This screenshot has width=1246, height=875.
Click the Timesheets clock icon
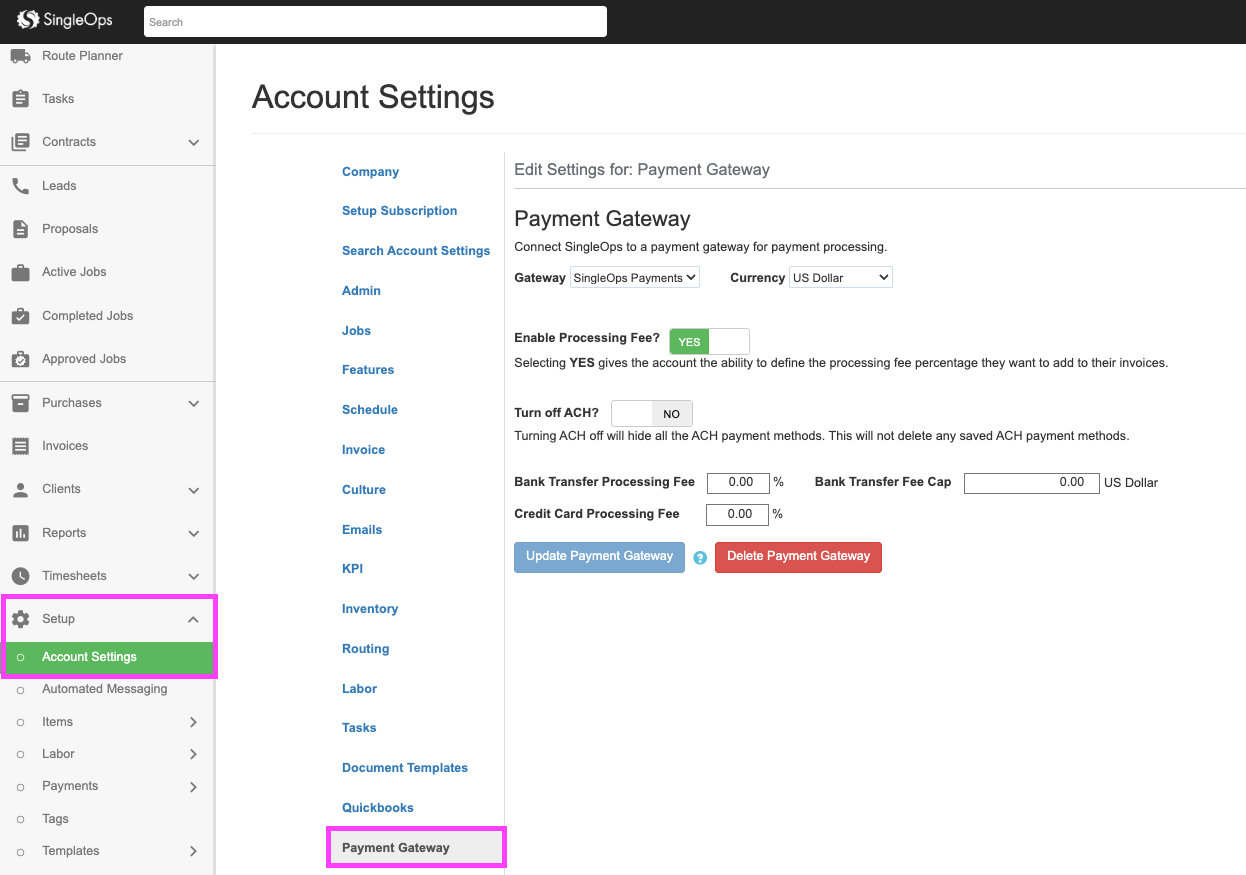click(x=20, y=576)
